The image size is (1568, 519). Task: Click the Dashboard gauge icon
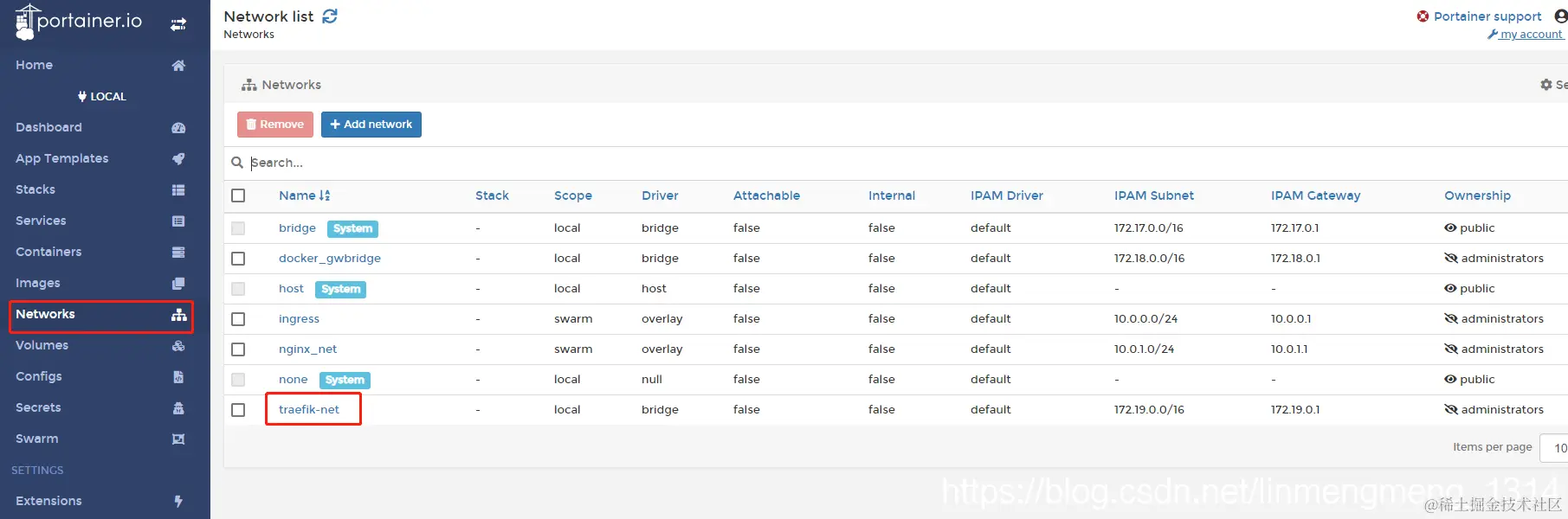pos(178,128)
